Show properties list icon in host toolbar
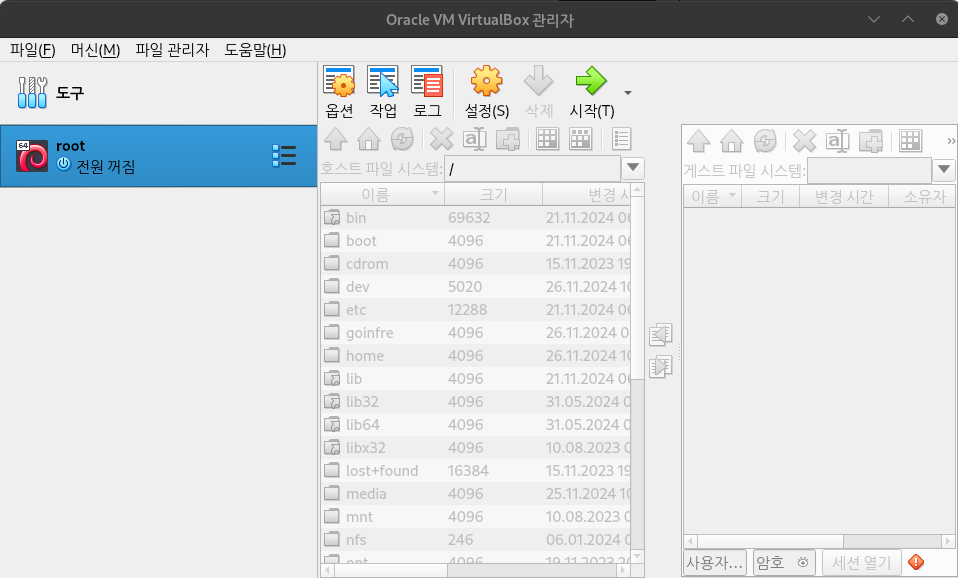Screen dimensions: 958x578 pyautogui.click(x=621, y=139)
